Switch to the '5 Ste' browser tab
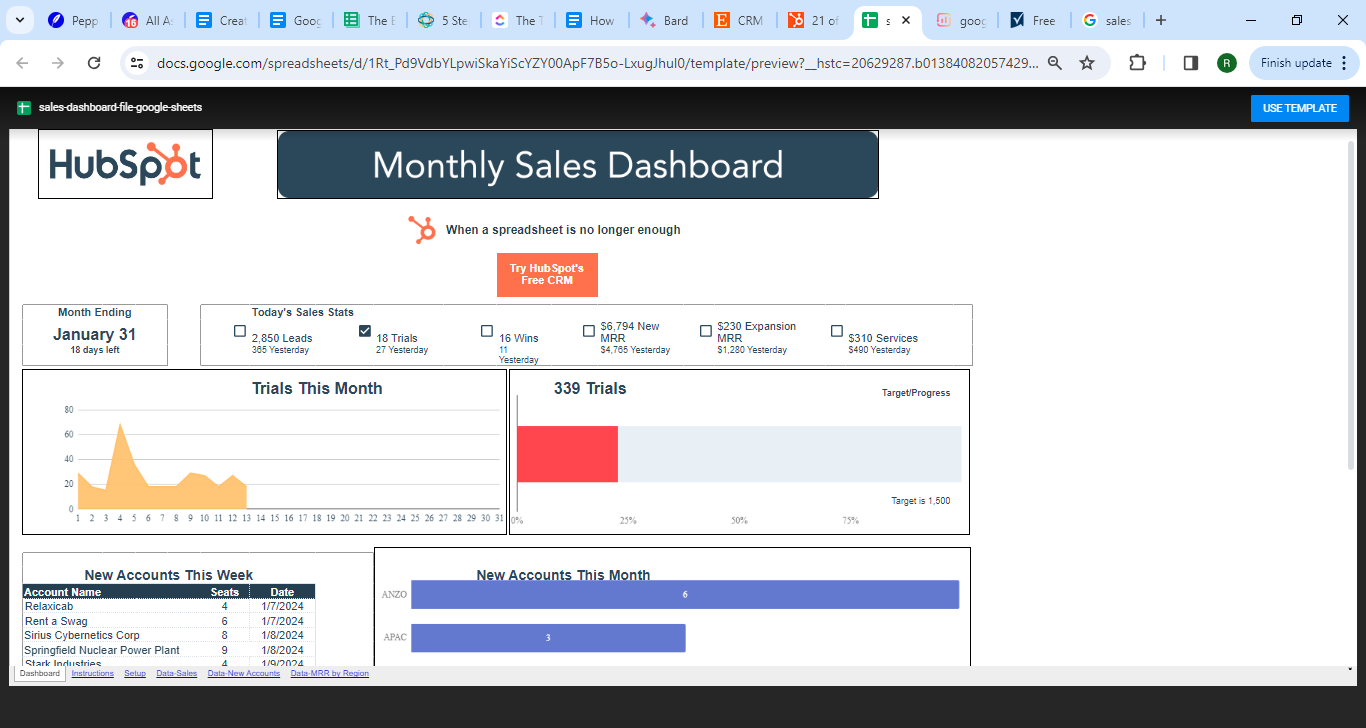 443,20
